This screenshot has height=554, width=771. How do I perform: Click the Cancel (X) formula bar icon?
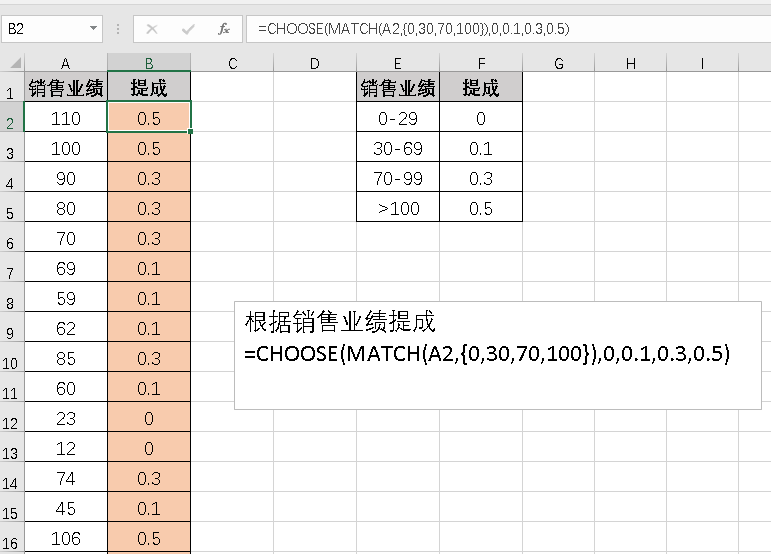tap(152, 29)
